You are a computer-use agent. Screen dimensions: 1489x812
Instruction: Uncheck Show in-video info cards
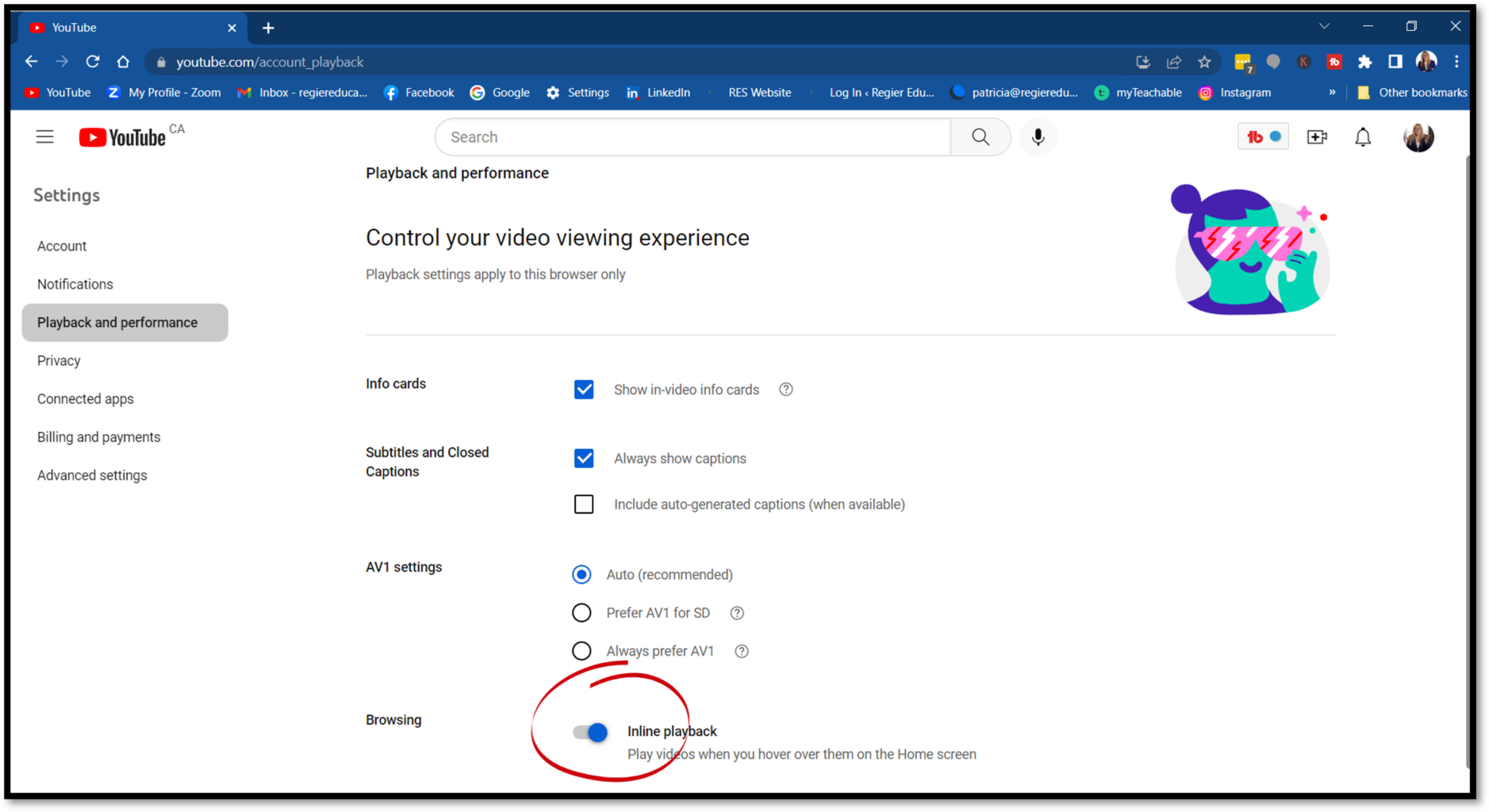(x=584, y=389)
